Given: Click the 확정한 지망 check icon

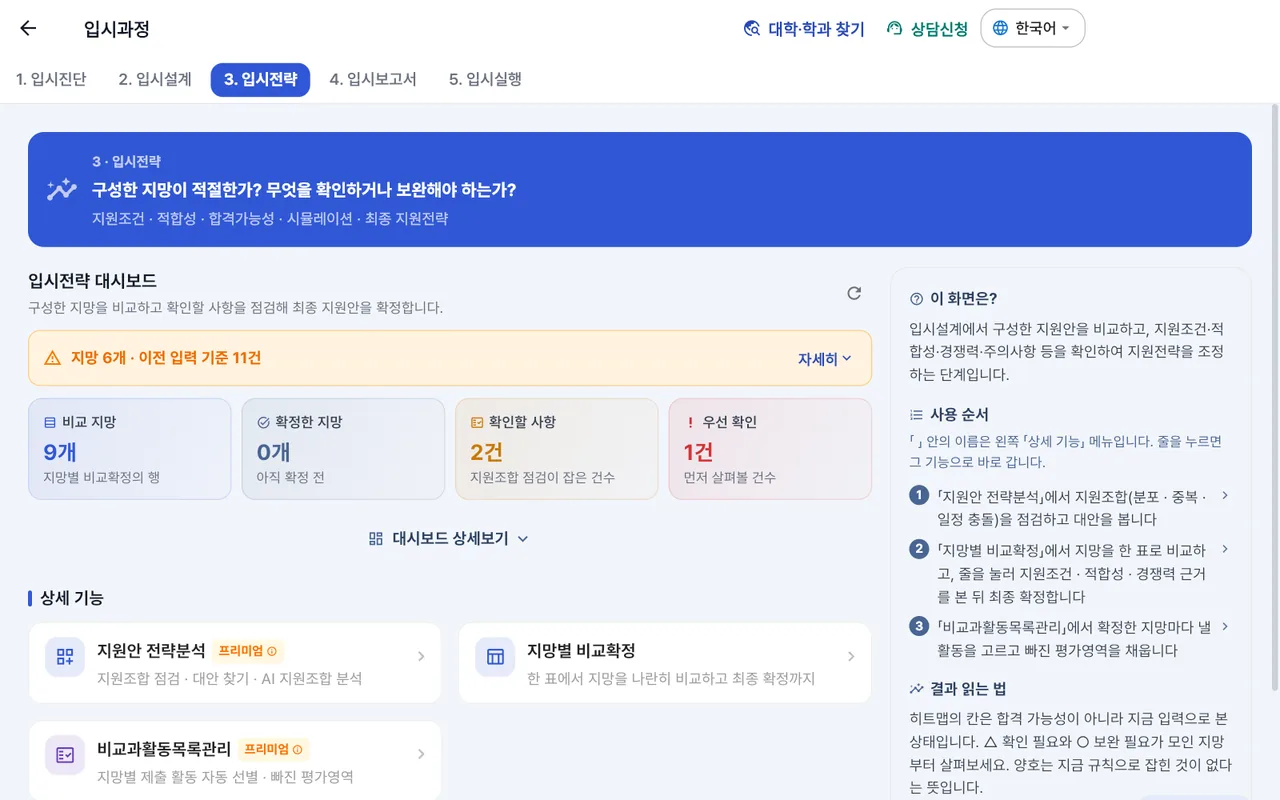Looking at the screenshot, I should pos(263,422).
